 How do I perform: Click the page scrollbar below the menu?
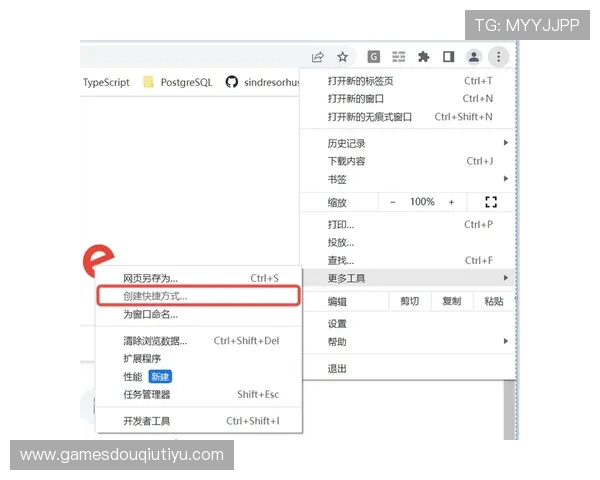tap(509, 410)
